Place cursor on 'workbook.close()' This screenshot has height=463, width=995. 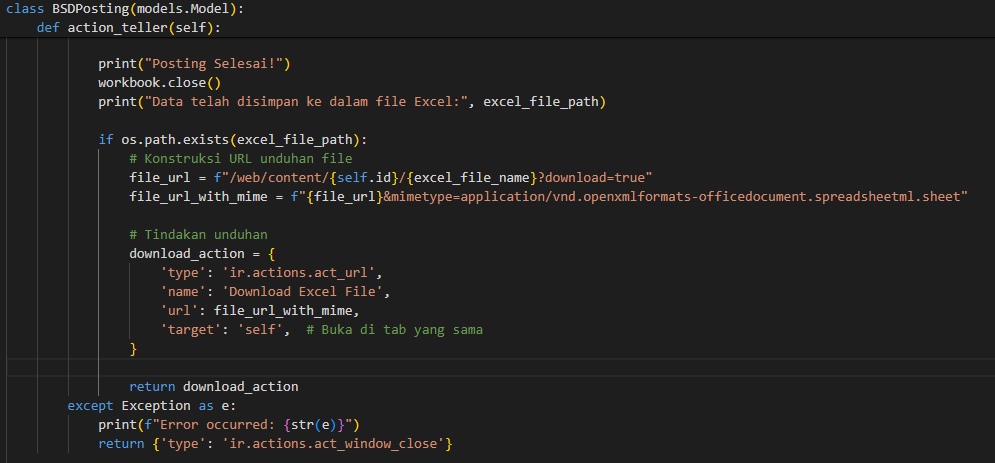click(x=159, y=83)
